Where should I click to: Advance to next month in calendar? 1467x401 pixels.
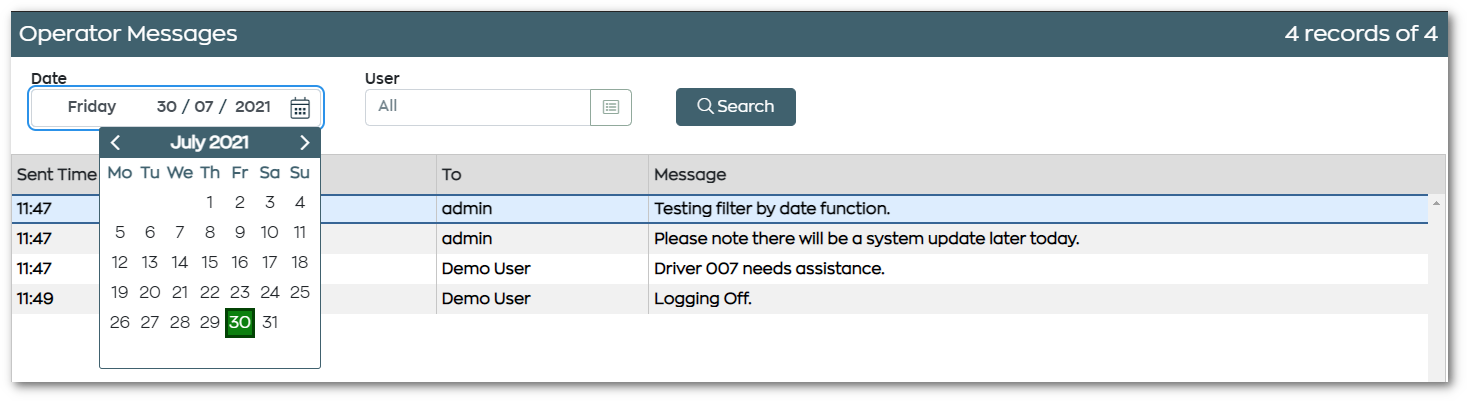coord(305,143)
